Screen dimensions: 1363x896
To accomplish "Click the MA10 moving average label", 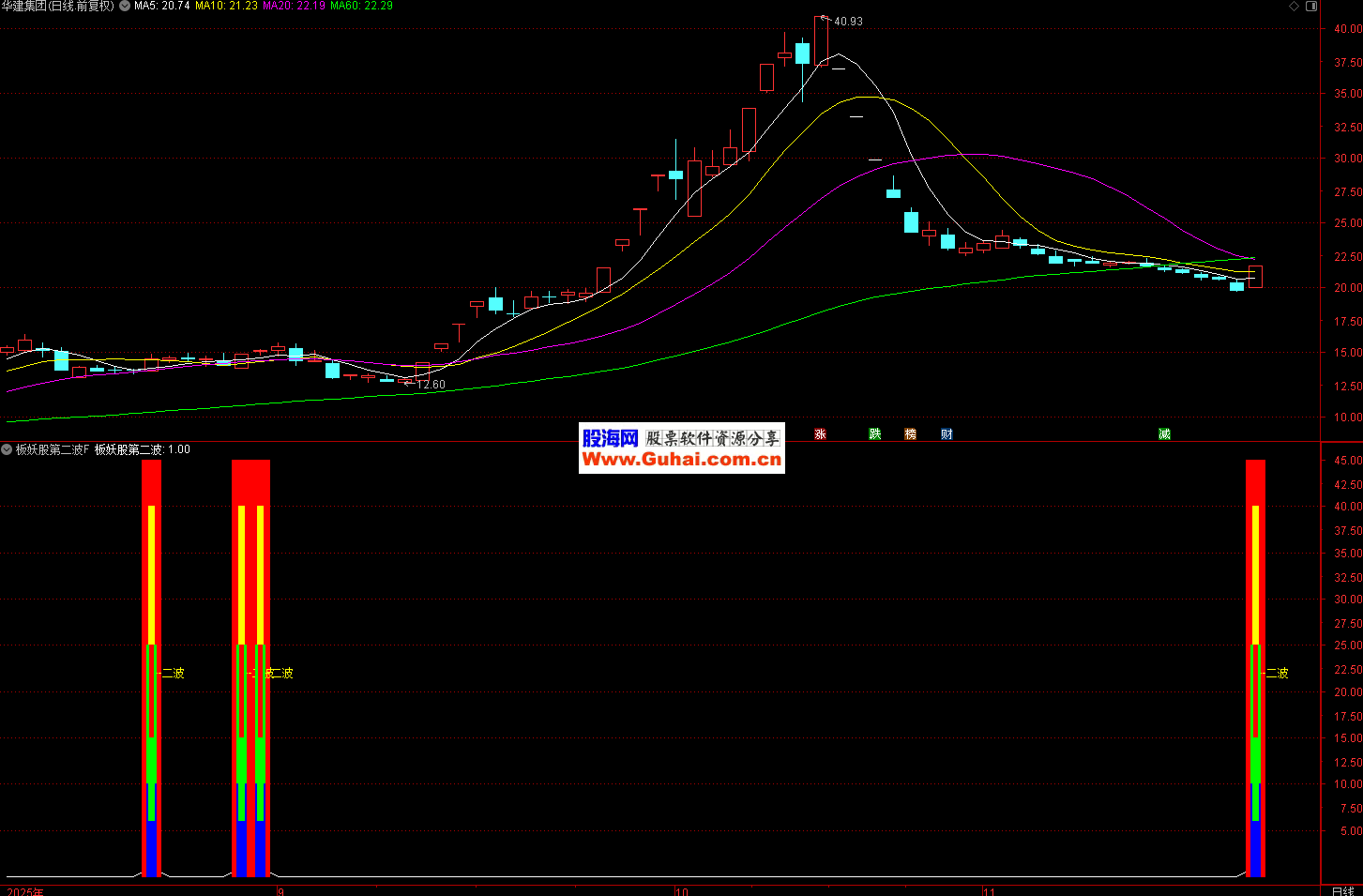I will (x=226, y=7).
